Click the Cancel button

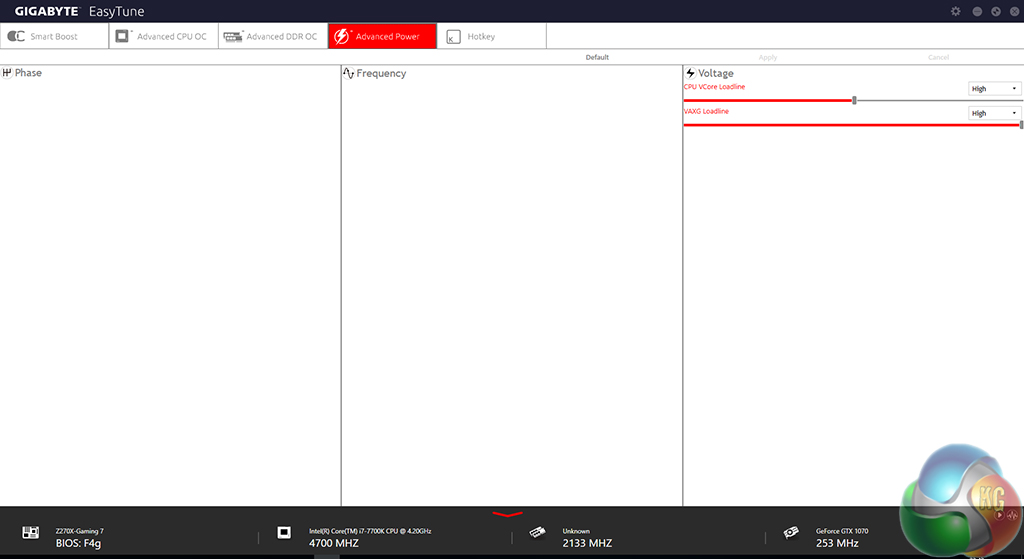(x=938, y=57)
